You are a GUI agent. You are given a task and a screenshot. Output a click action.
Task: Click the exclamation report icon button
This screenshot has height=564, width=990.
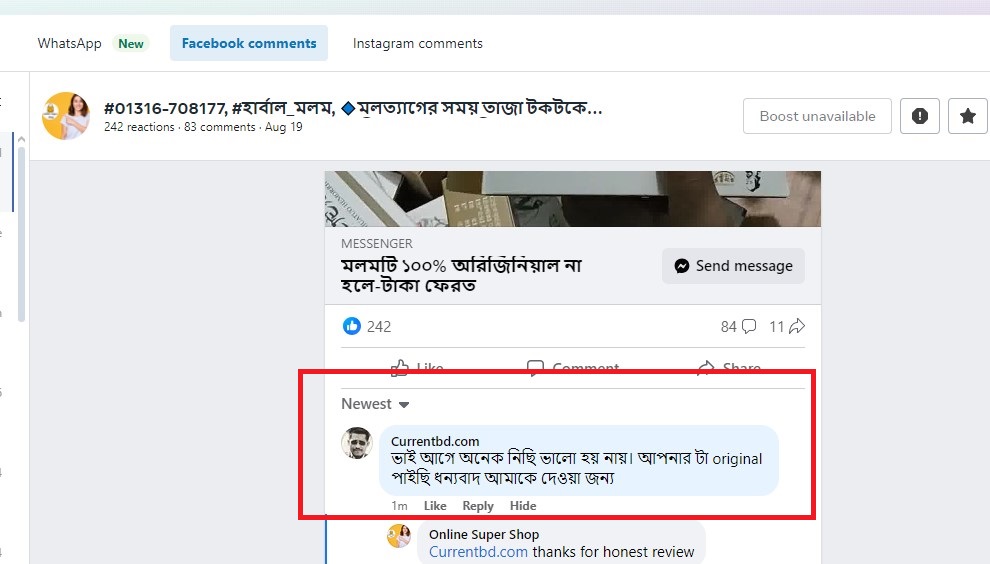(x=920, y=116)
